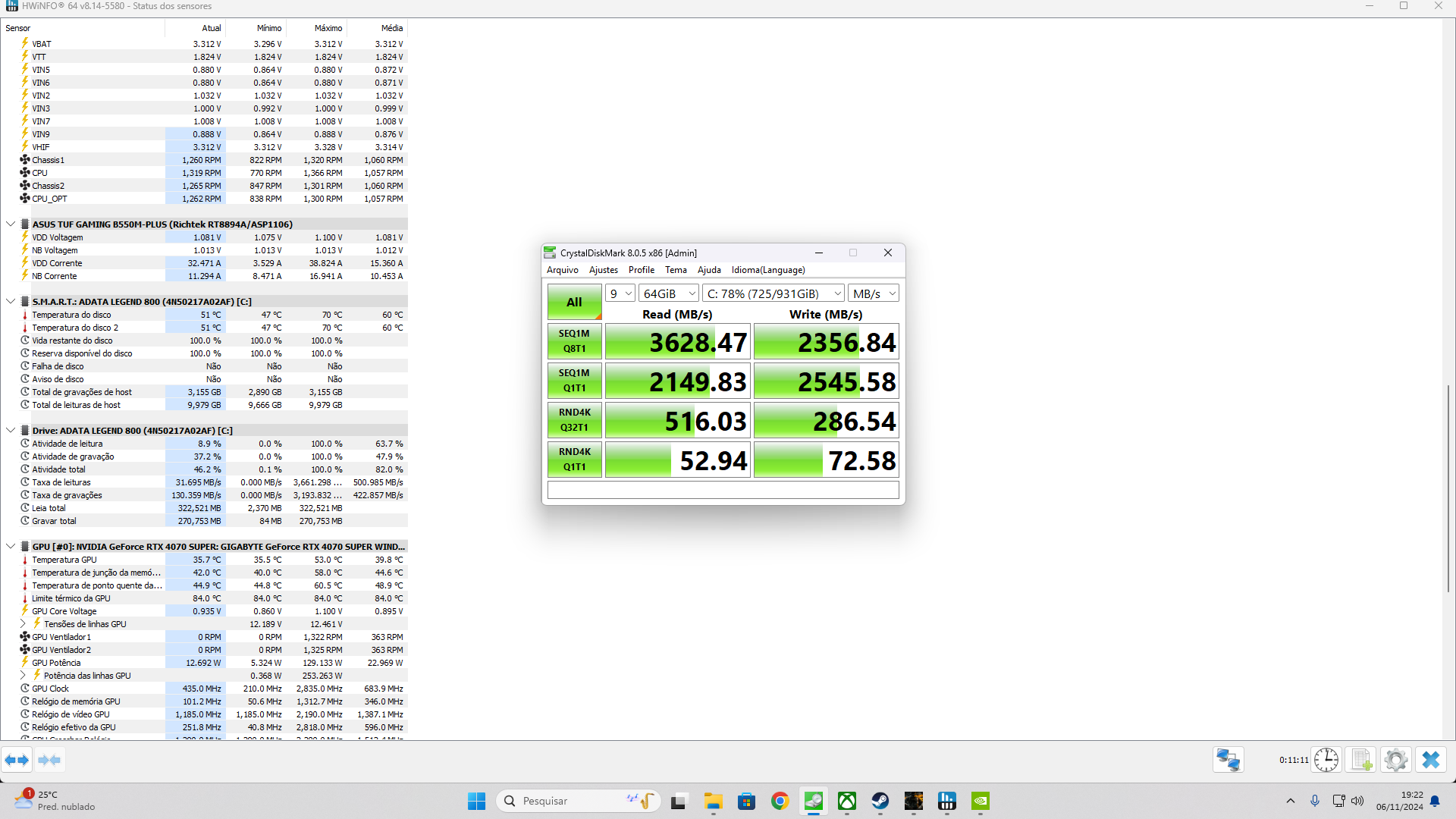Open Task View icon on taskbar
The width and height of the screenshot is (1456, 819).
[x=679, y=801]
